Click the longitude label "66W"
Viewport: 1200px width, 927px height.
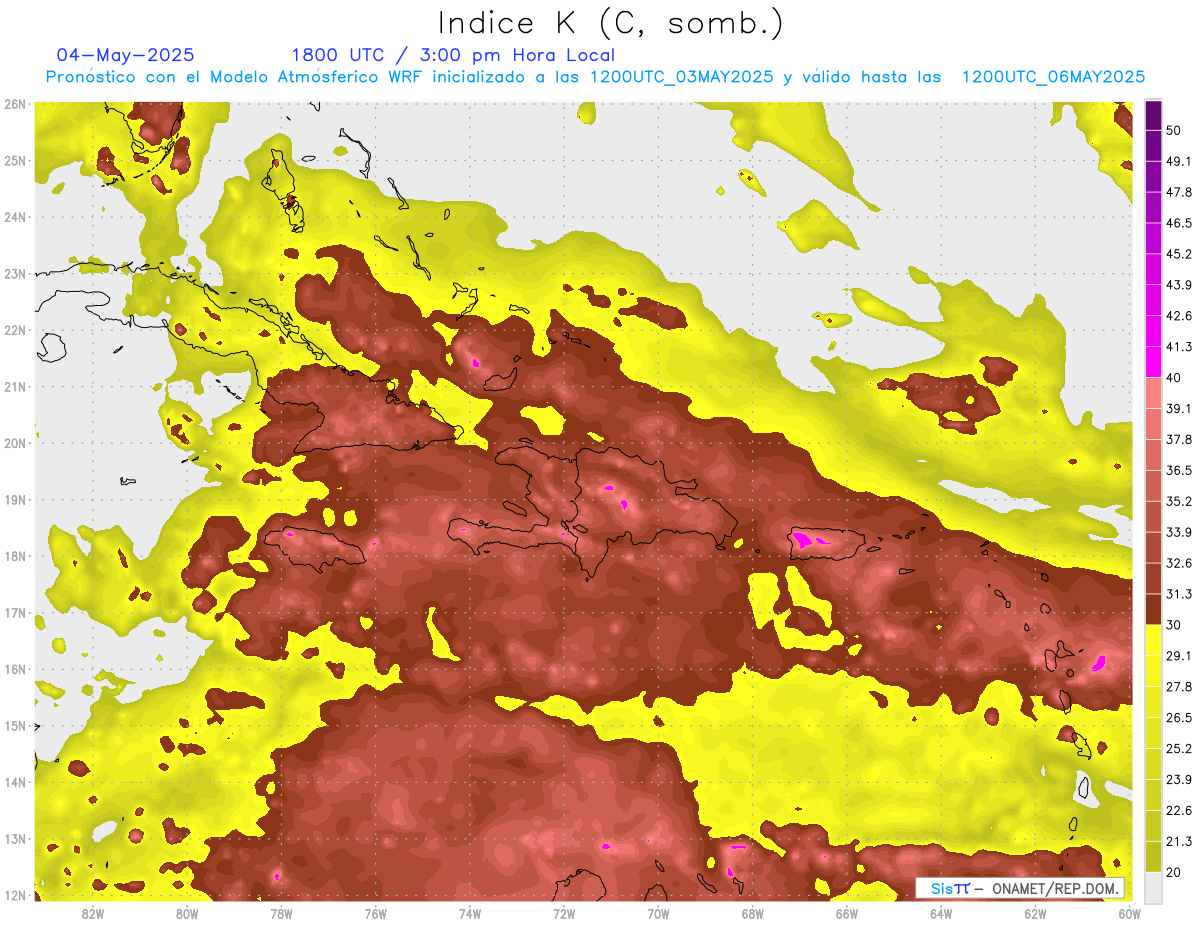point(847,914)
